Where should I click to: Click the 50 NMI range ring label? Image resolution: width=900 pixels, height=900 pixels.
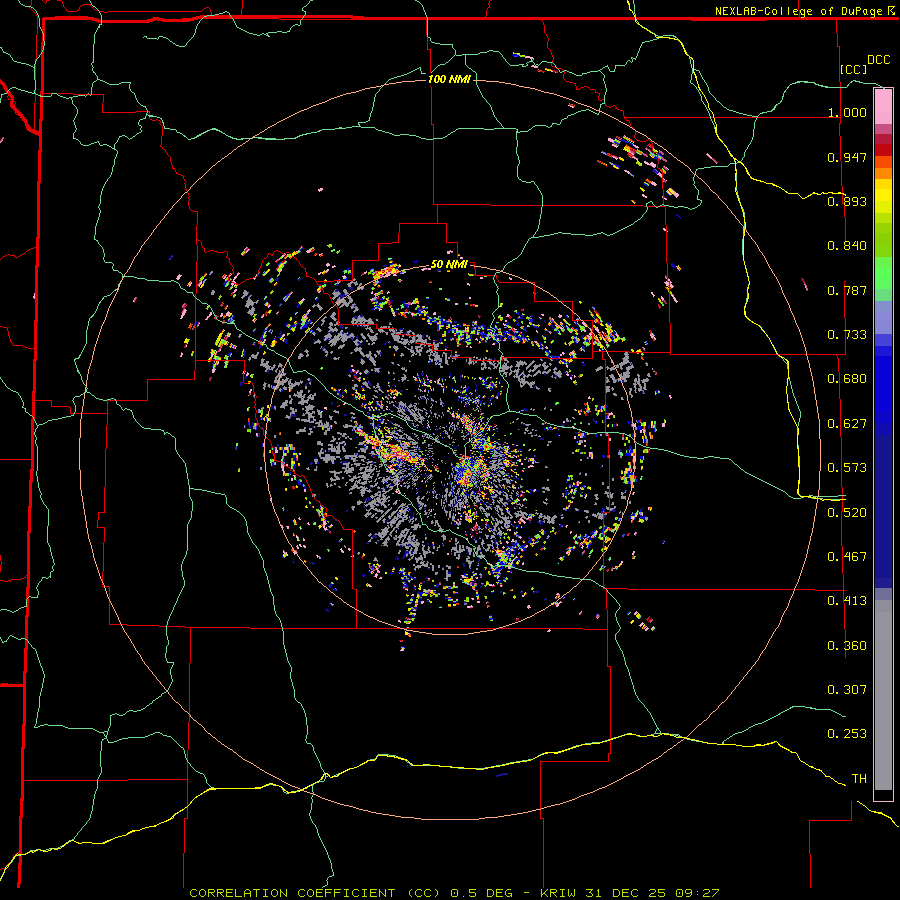pos(449,264)
